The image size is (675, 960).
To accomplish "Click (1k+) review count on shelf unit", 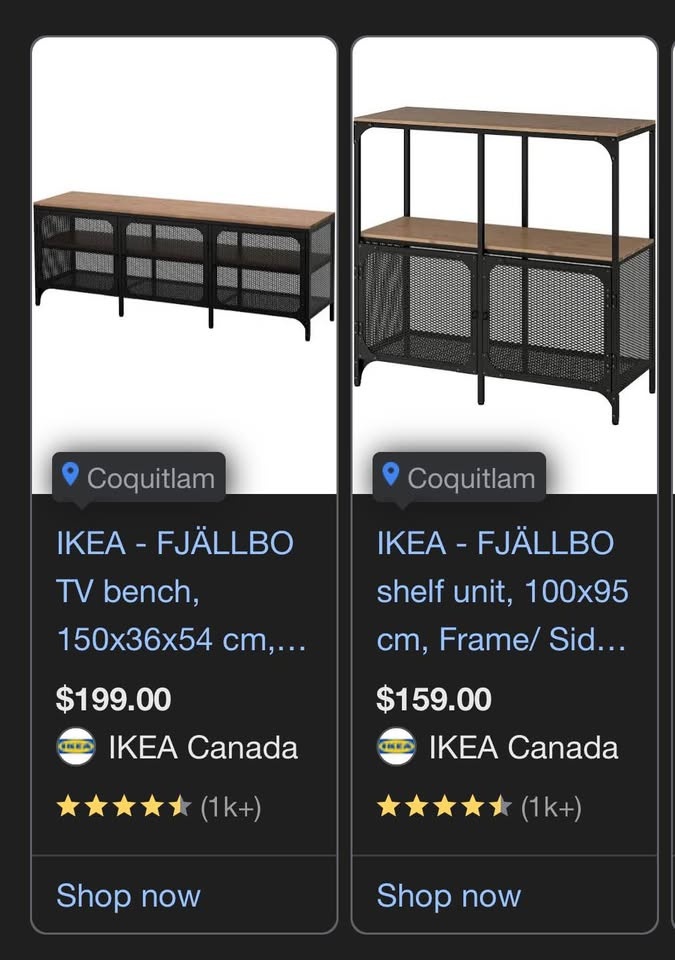I will pos(551,808).
